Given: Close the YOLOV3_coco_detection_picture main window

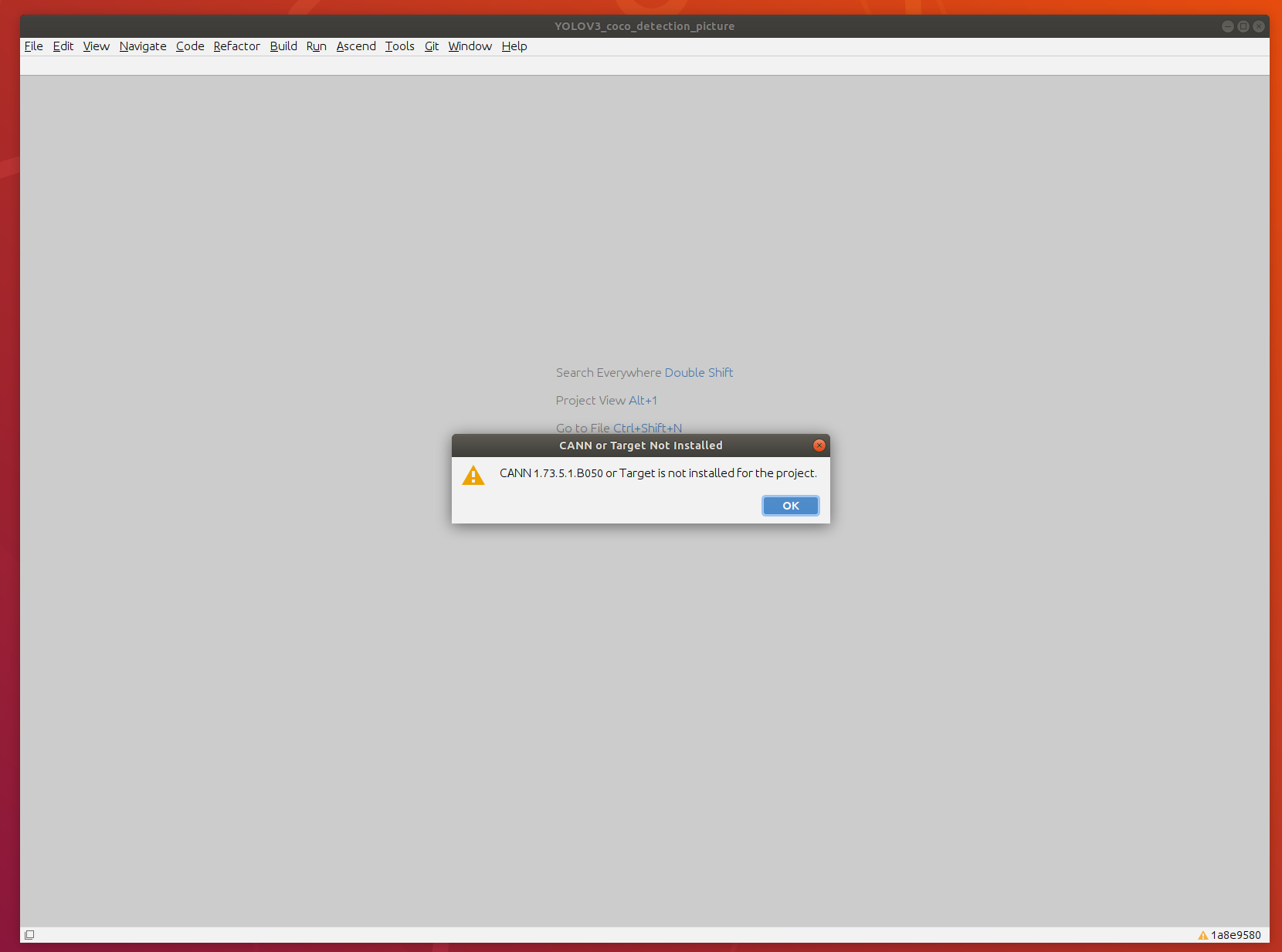Looking at the screenshot, I should 1259,26.
